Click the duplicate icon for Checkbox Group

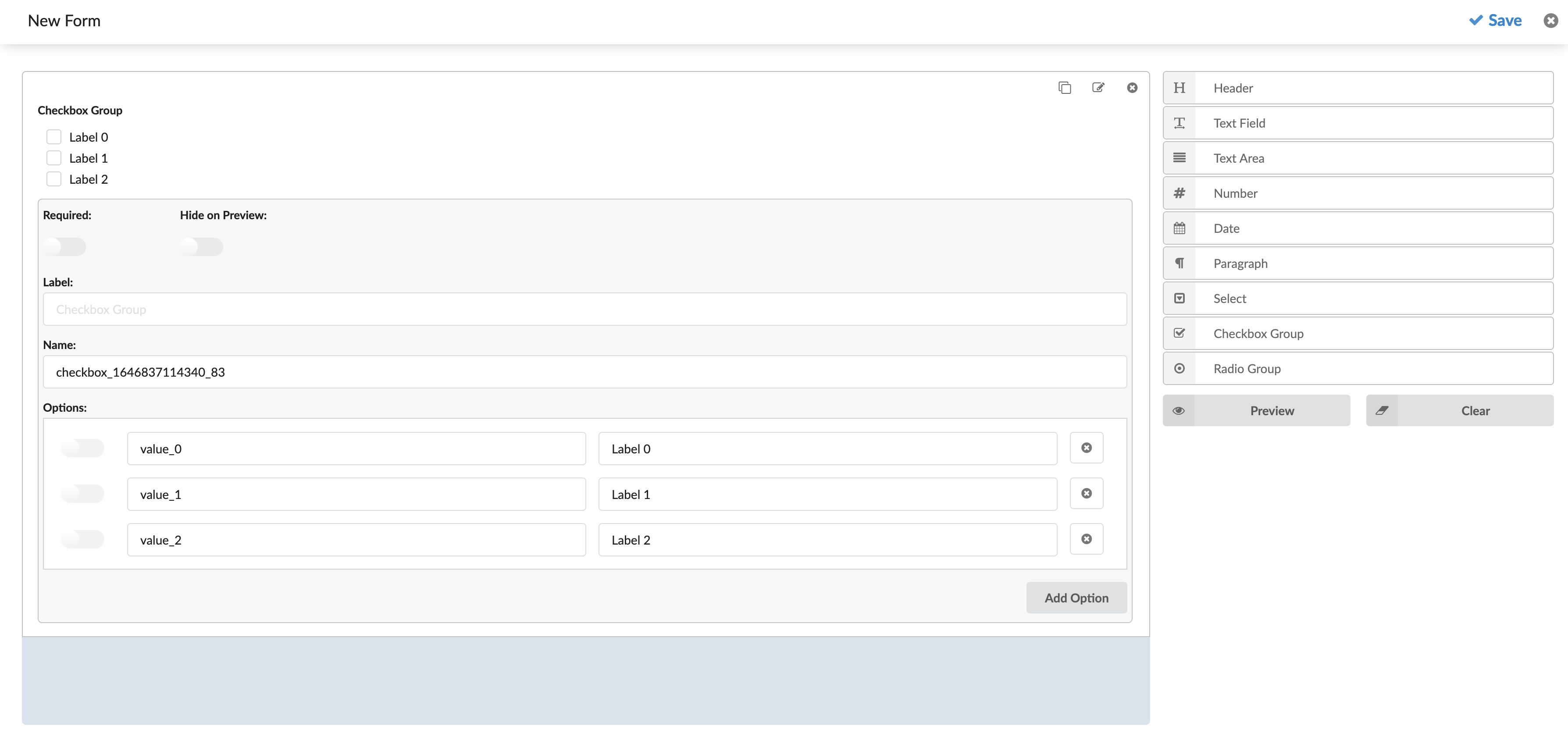coord(1065,88)
